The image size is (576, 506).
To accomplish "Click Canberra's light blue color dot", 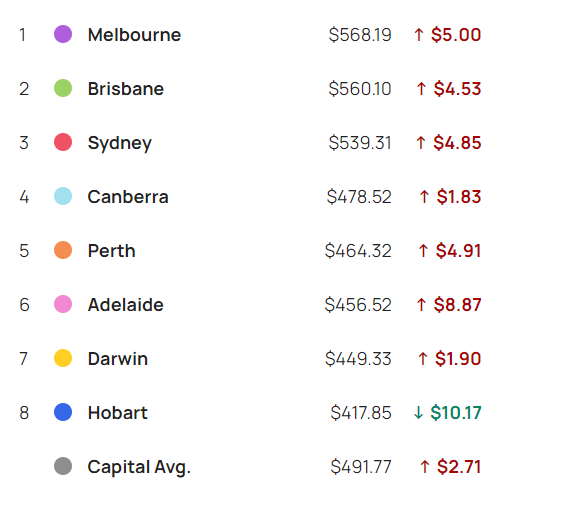I will point(63,196).
